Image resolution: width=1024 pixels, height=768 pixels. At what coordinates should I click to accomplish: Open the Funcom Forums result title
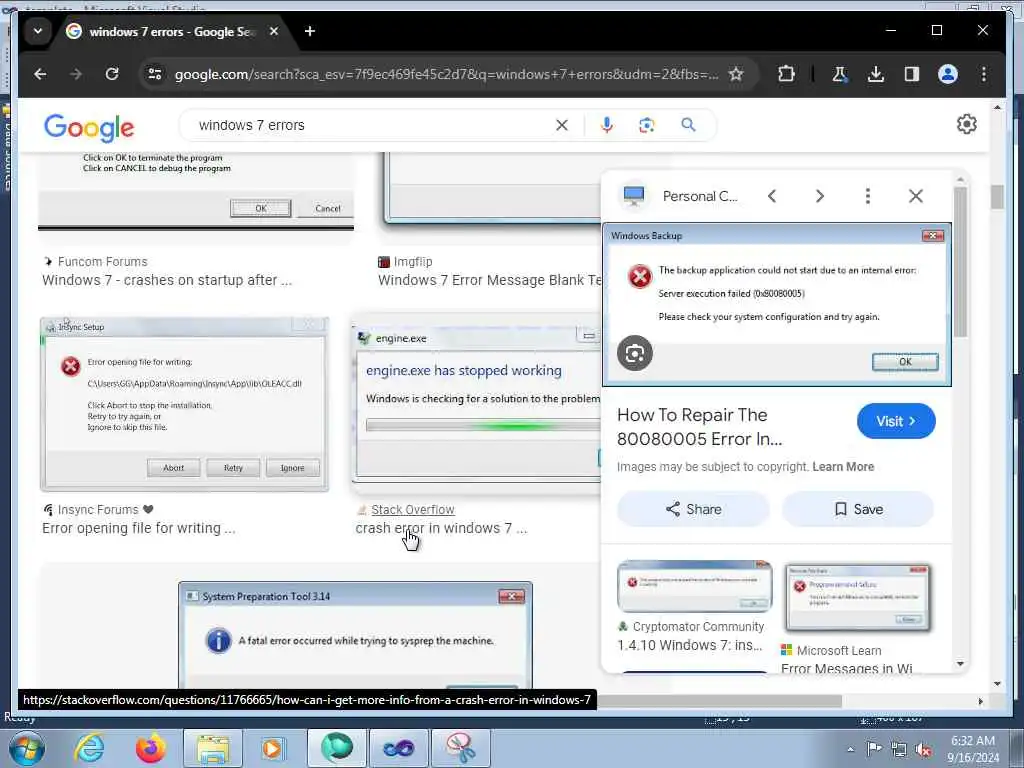point(167,280)
